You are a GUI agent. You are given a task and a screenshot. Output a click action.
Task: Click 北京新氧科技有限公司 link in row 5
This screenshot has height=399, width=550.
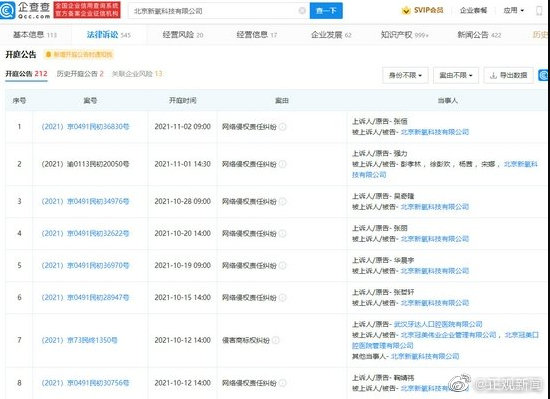coord(435,271)
